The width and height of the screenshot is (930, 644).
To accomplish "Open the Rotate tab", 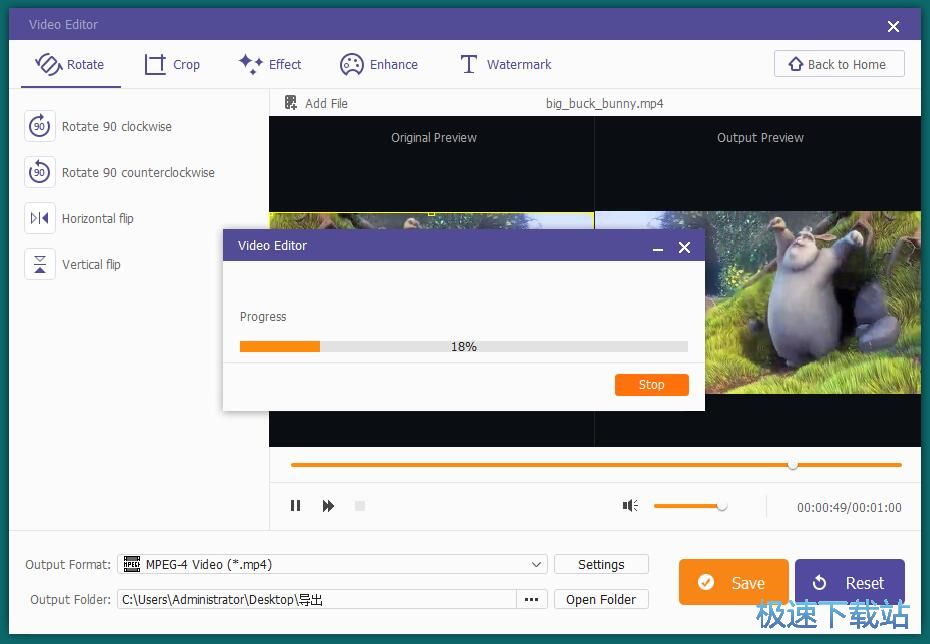I will [70, 64].
